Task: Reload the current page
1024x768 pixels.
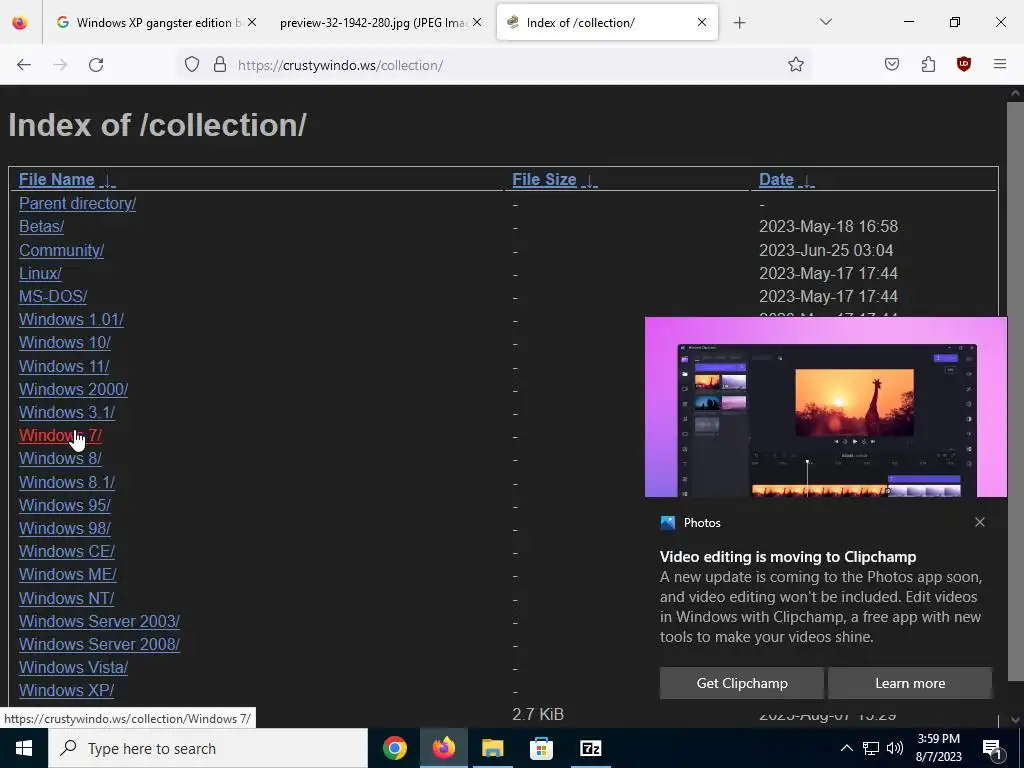Action: pos(96,65)
